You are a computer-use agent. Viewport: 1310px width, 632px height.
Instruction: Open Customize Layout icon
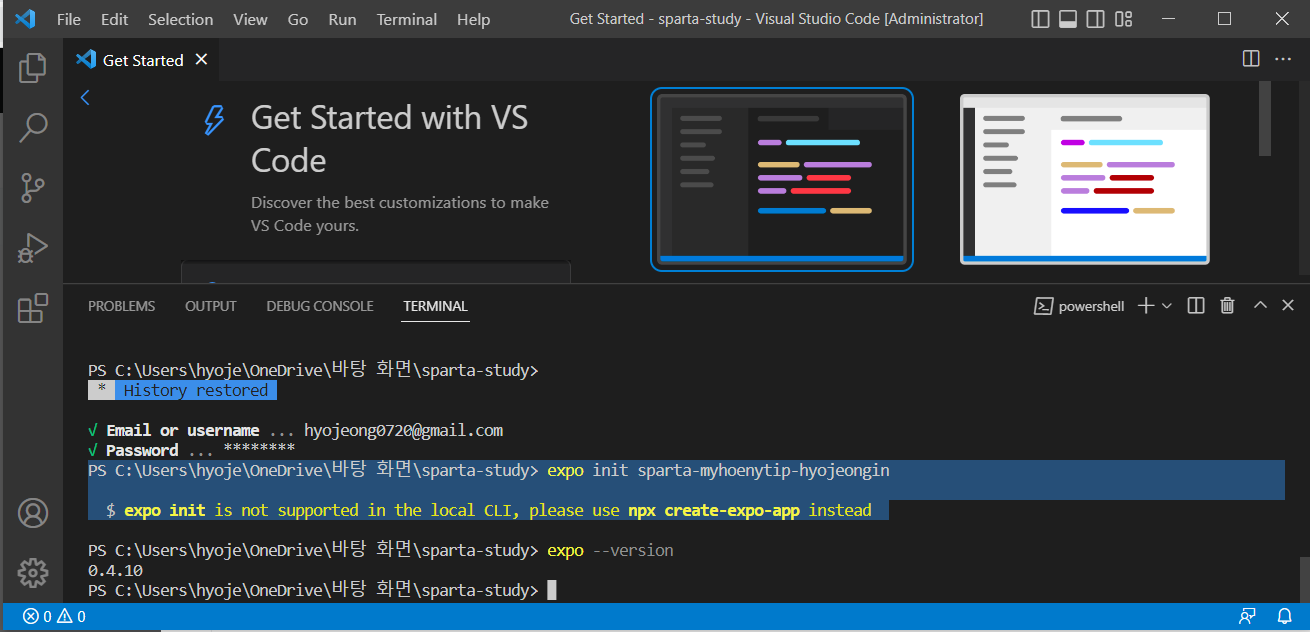1124,19
